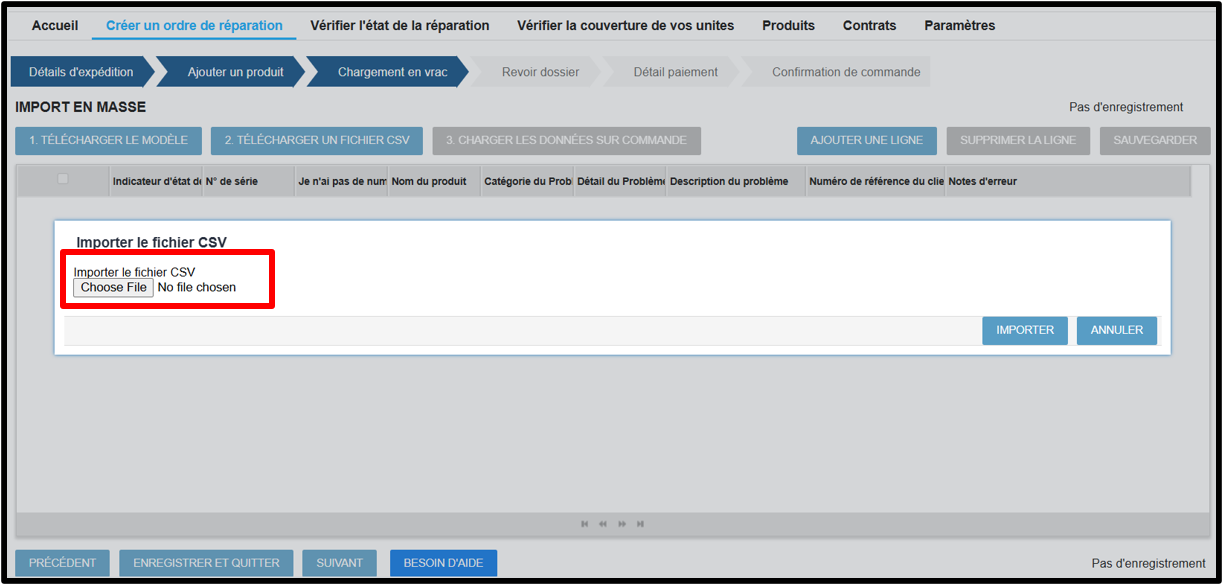Click Numéro de référence du client header

(x=875, y=181)
